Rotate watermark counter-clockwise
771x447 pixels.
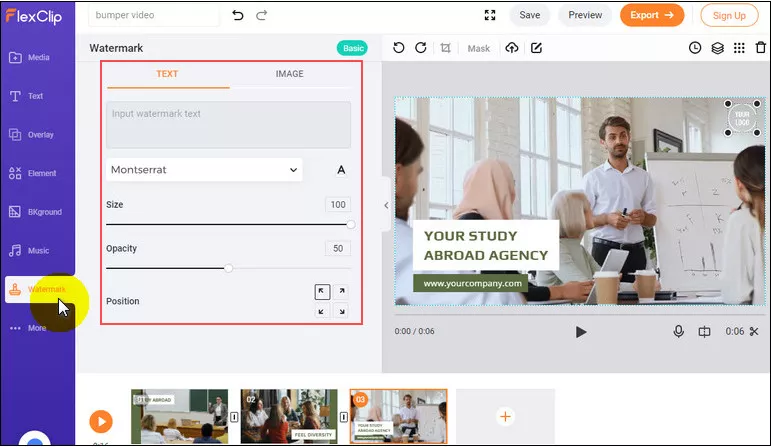coord(399,48)
